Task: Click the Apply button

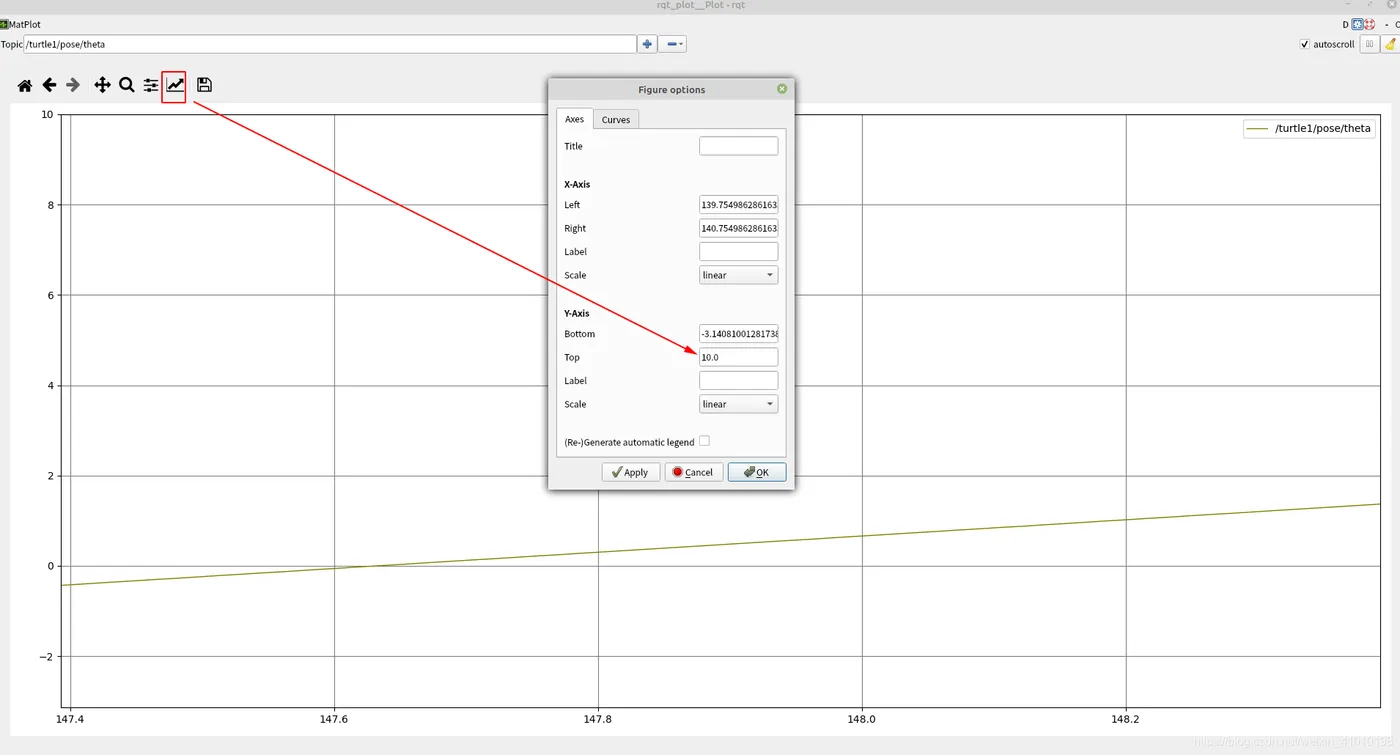Action: point(631,472)
